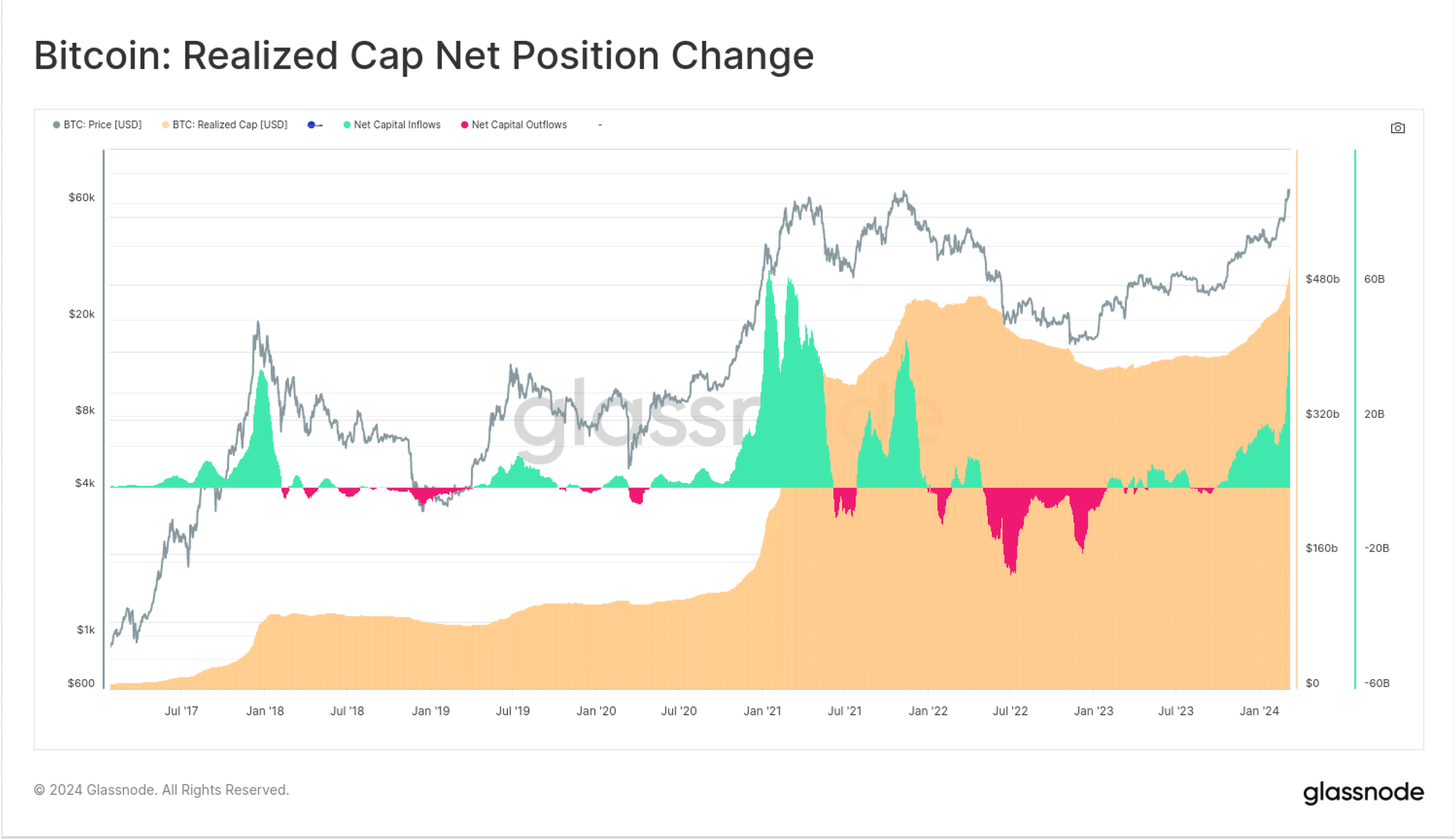
Task: Click the glassnode watermark inside the chart
Action: point(728,419)
